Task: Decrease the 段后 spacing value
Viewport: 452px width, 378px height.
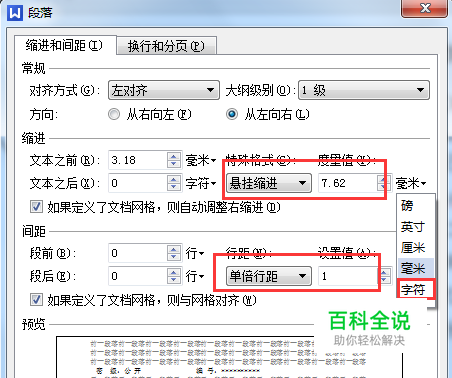Action: pyautogui.click(x=173, y=280)
